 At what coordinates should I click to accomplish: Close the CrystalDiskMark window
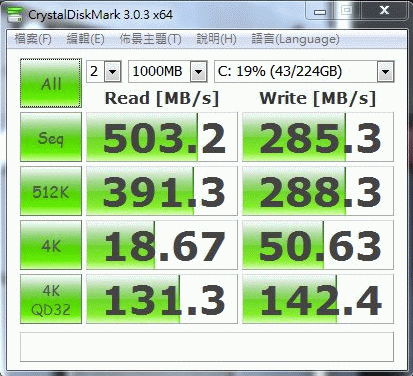tap(384, 11)
